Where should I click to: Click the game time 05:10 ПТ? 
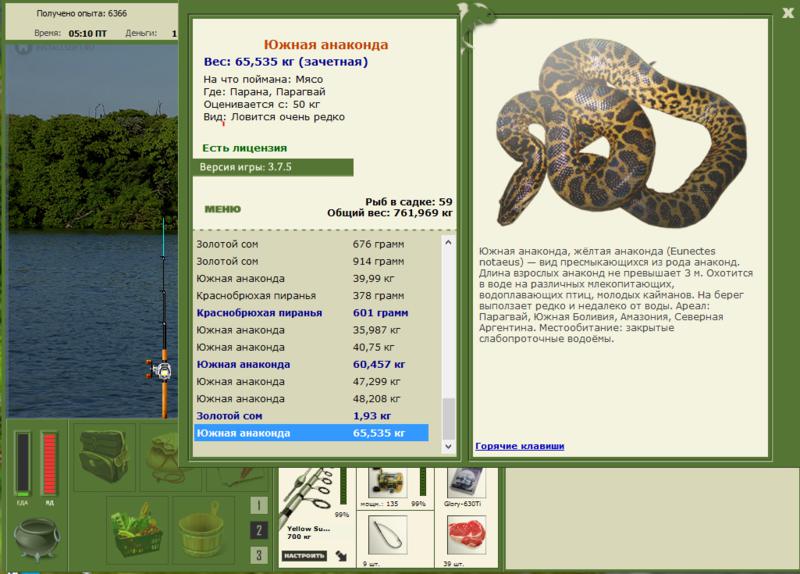pyautogui.click(x=87, y=34)
